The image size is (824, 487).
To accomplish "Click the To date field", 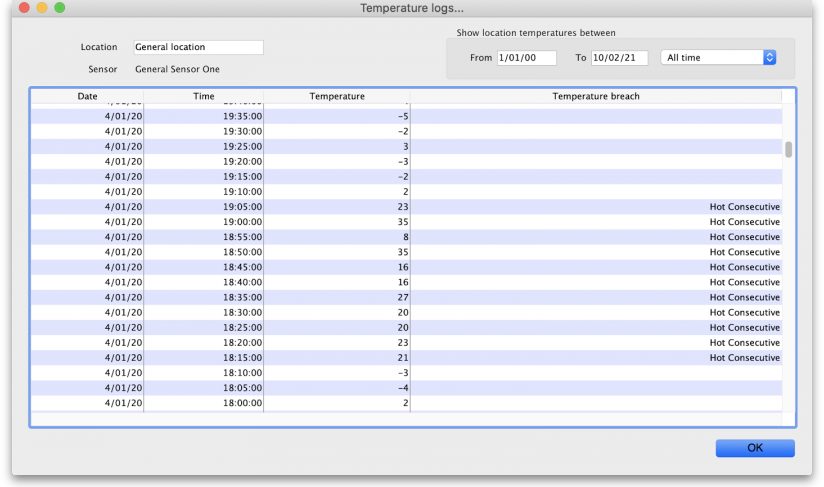I will coord(619,58).
